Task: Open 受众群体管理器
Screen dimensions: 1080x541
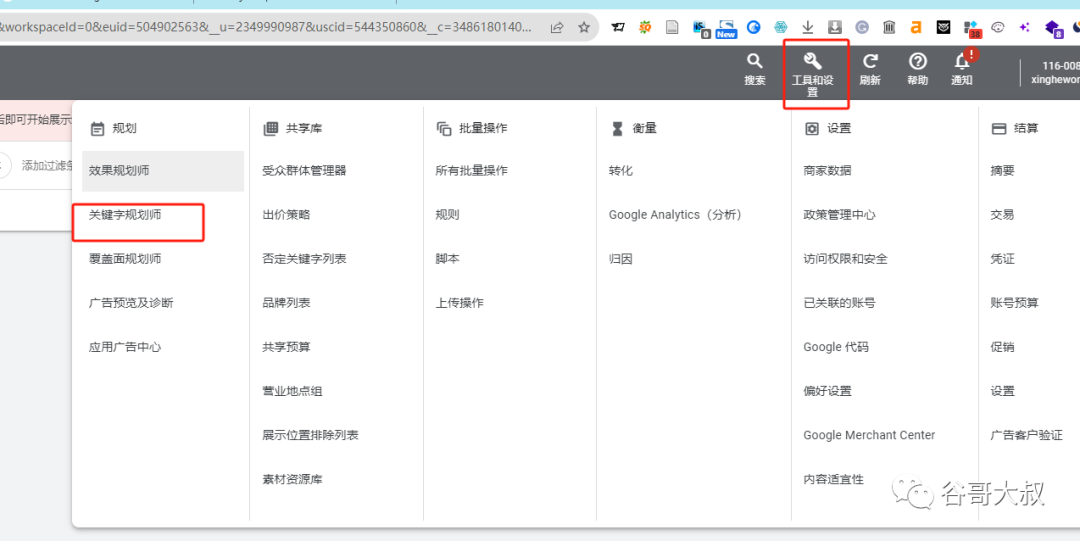Action: pos(304,170)
